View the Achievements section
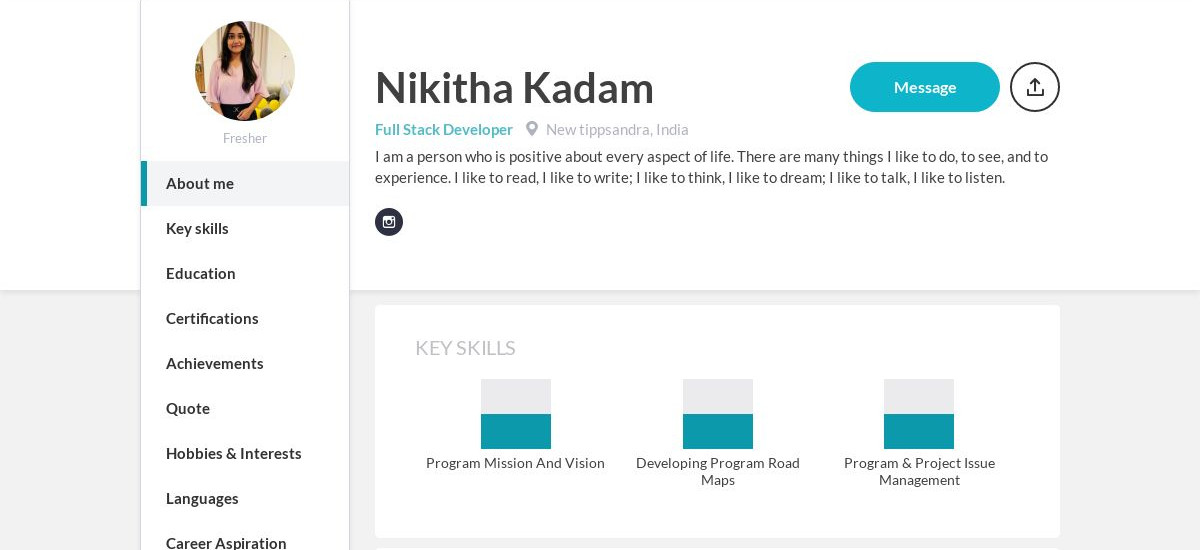This screenshot has height=550, width=1200. [245, 363]
